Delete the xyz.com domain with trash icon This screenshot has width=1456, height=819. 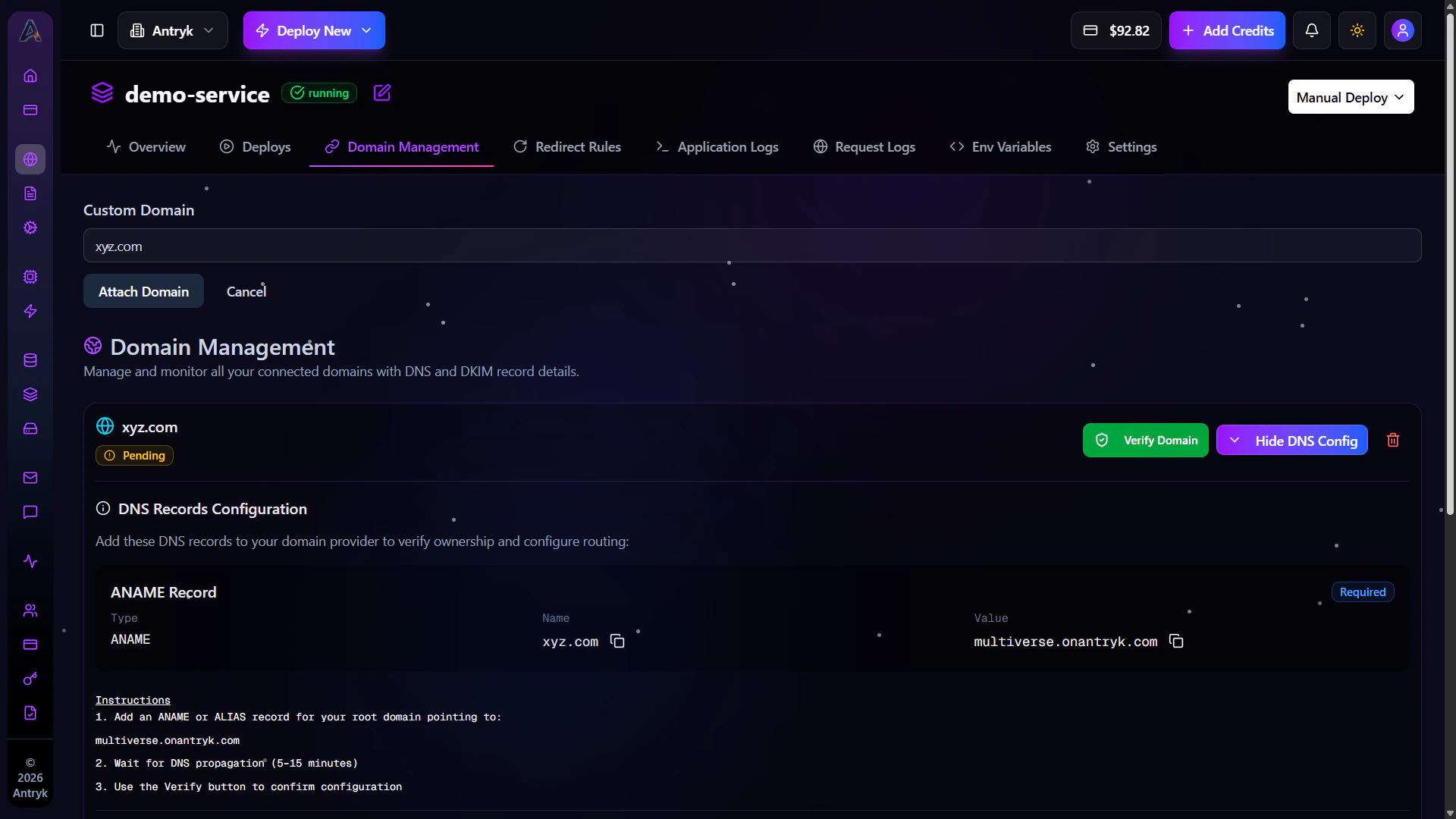[x=1393, y=440]
